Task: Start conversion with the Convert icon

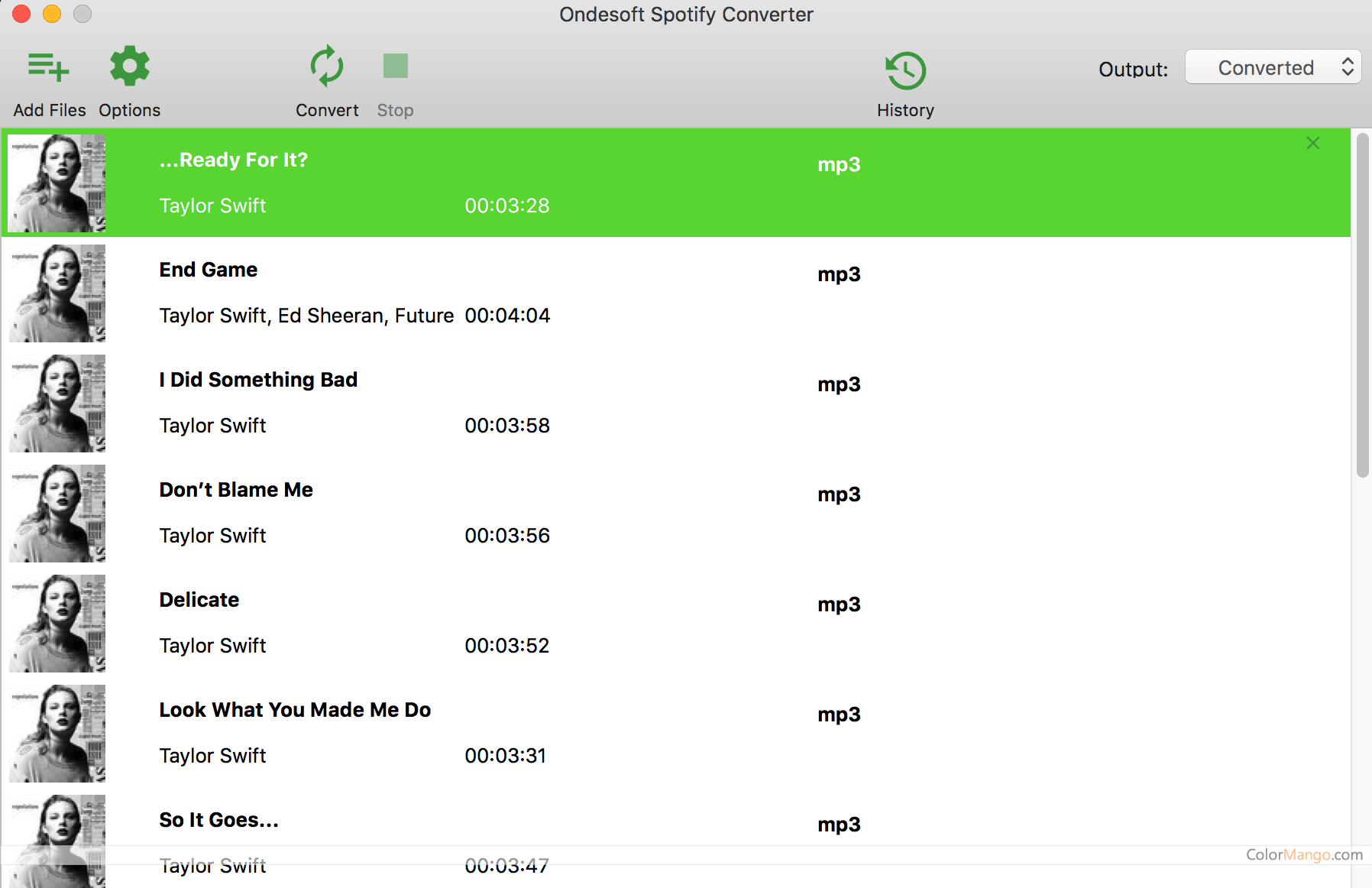Action: [327, 66]
